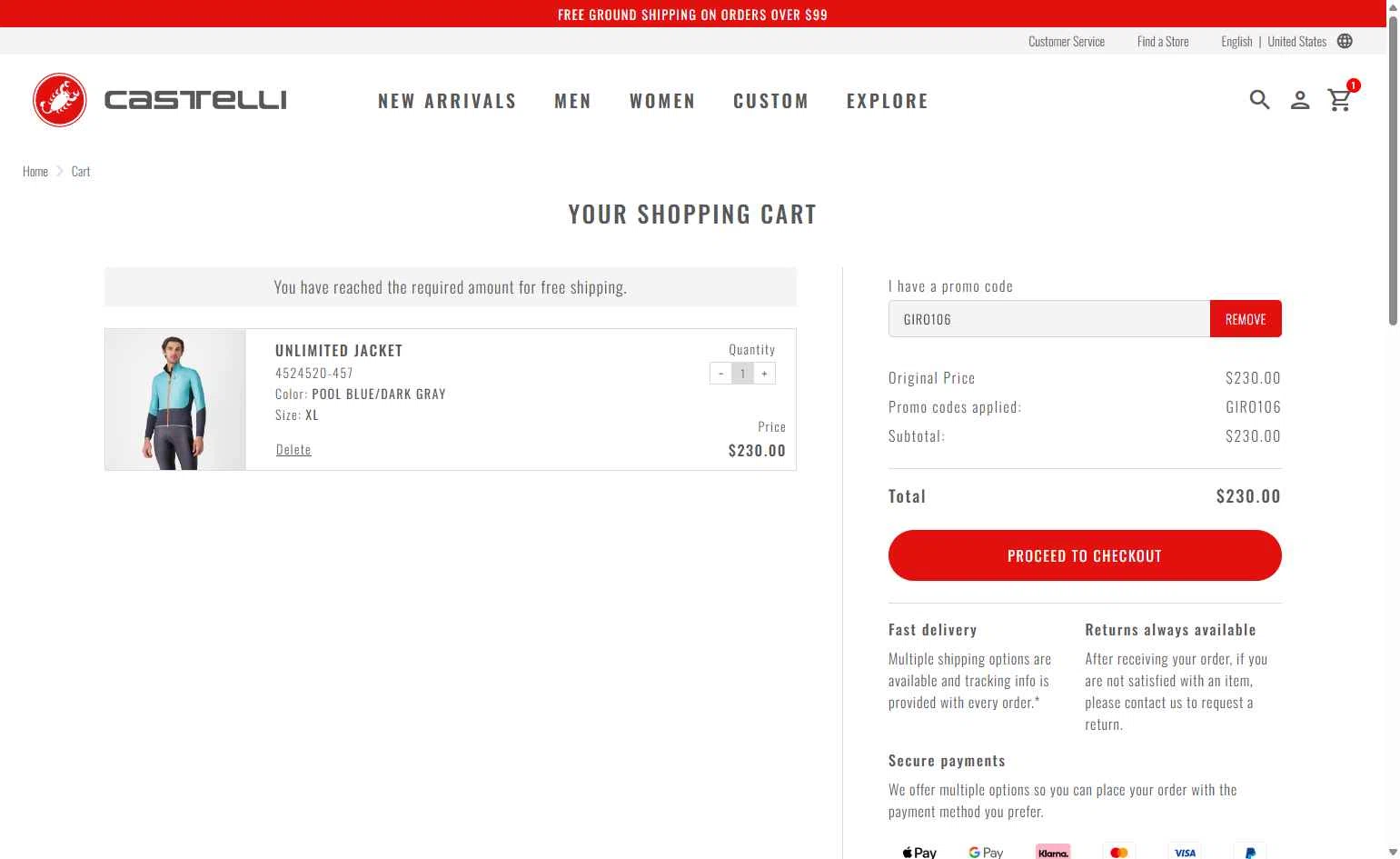Go to Home breadcrumb

tap(35, 171)
